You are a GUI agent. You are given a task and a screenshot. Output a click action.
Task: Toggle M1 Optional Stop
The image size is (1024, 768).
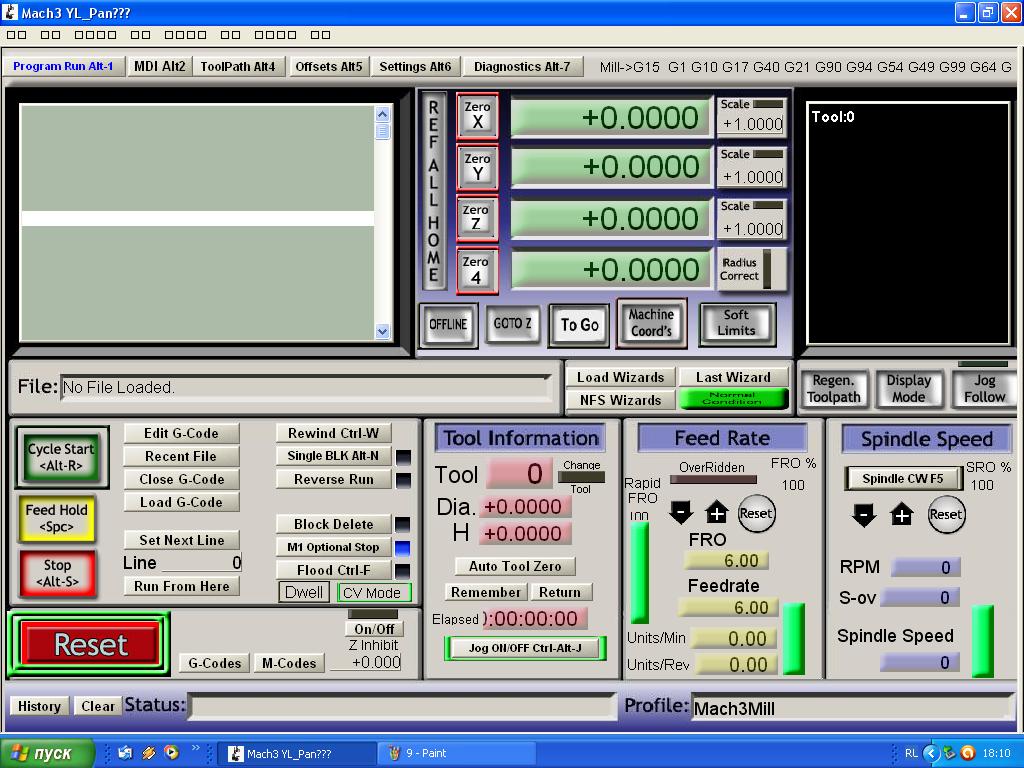(333, 547)
